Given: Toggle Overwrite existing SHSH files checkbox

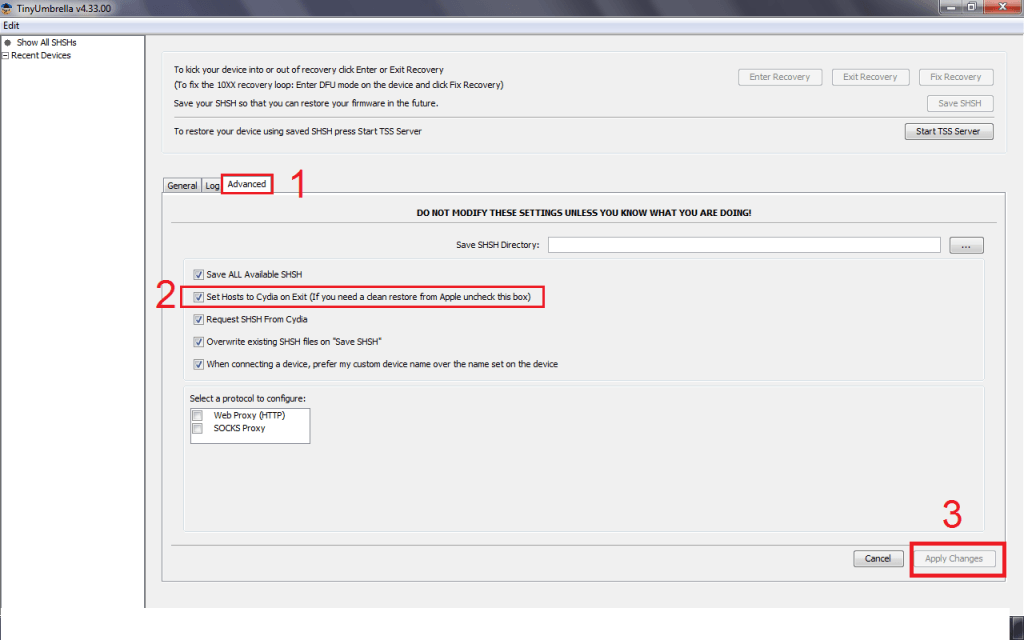Looking at the screenshot, I should click(x=199, y=342).
